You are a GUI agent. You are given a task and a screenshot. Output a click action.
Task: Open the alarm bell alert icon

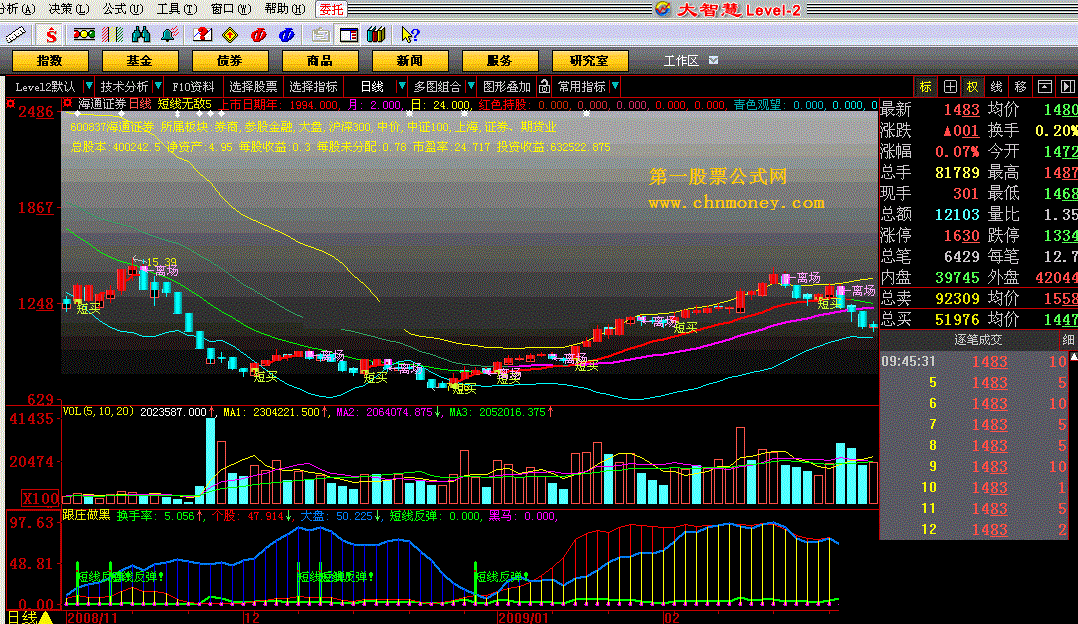click(x=169, y=34)
